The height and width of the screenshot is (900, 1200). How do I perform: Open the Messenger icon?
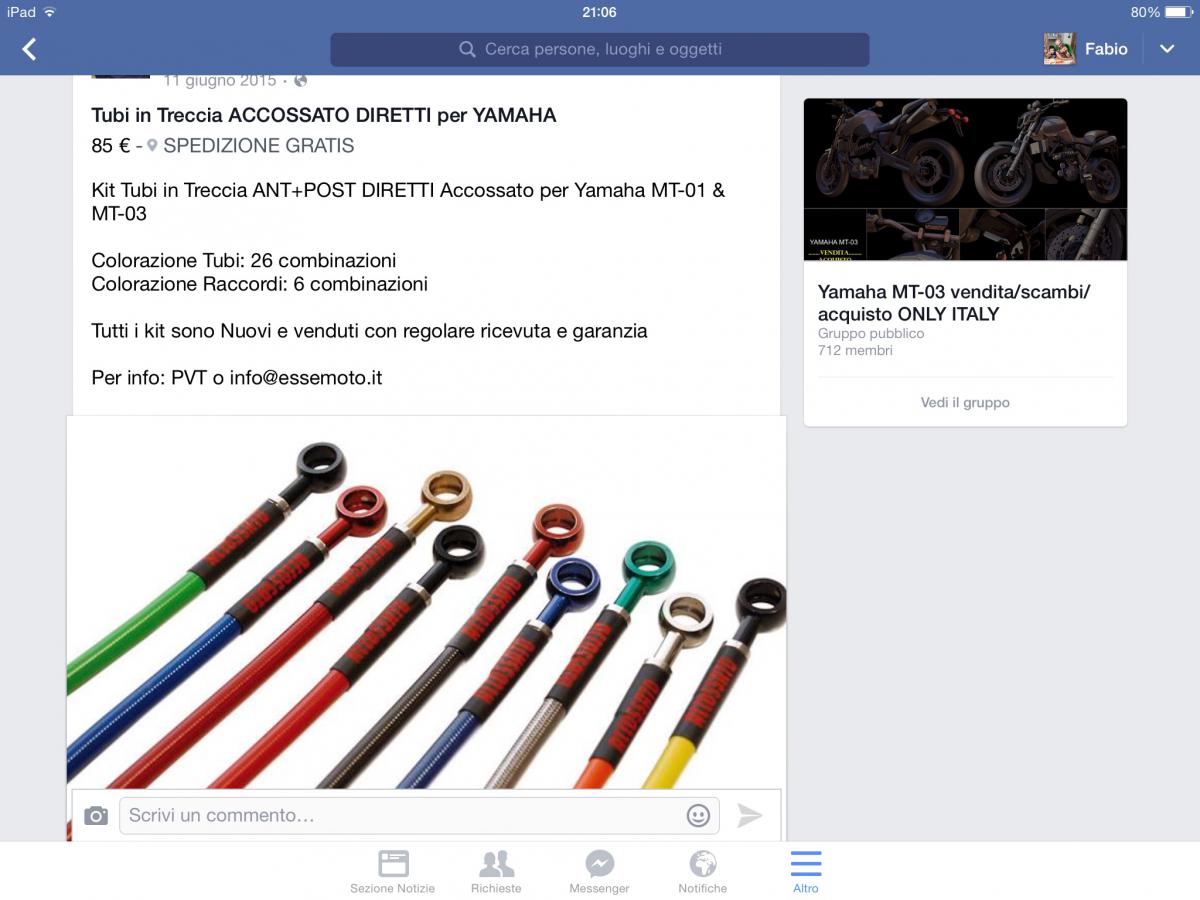599,872
